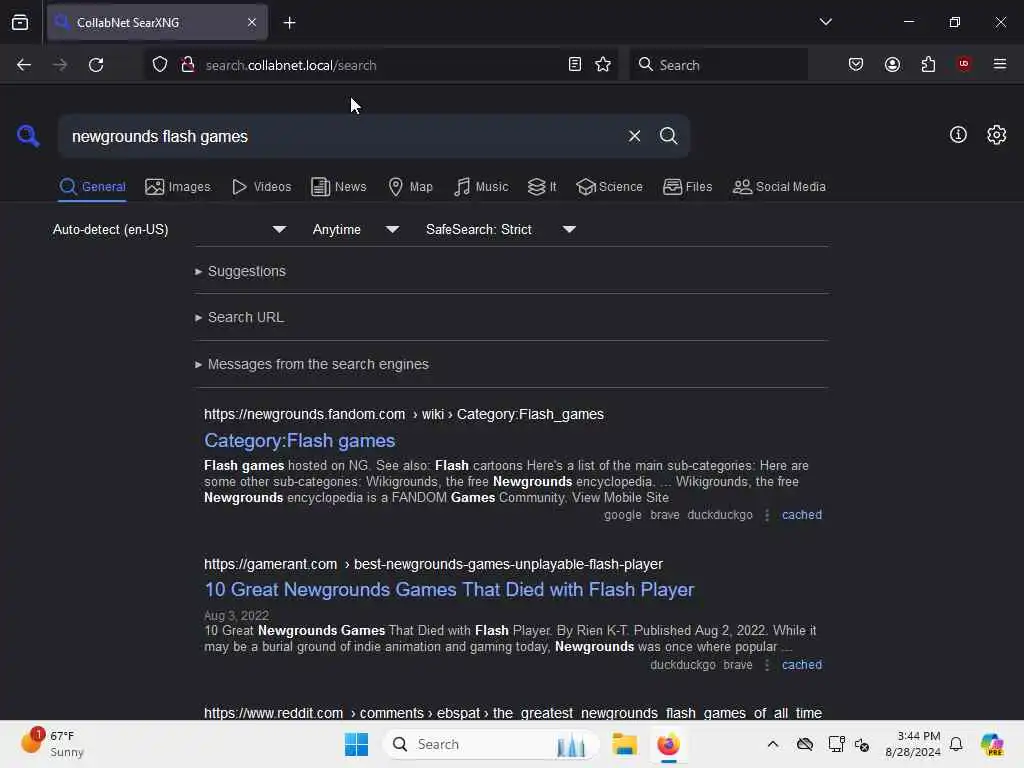List all tabs dropdown arrow

825,22
